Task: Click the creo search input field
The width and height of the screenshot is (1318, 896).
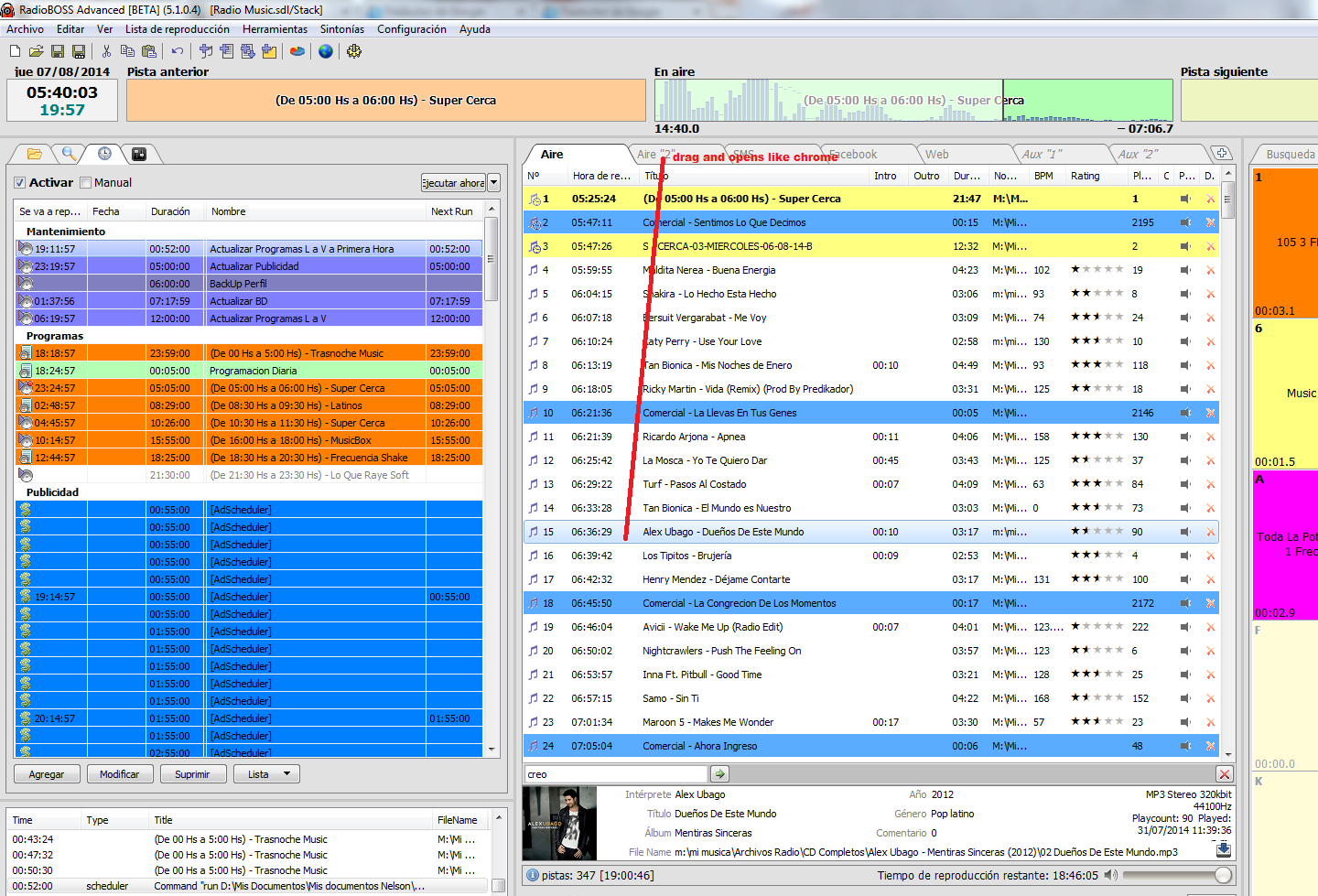Action: [x=615, y=774]
